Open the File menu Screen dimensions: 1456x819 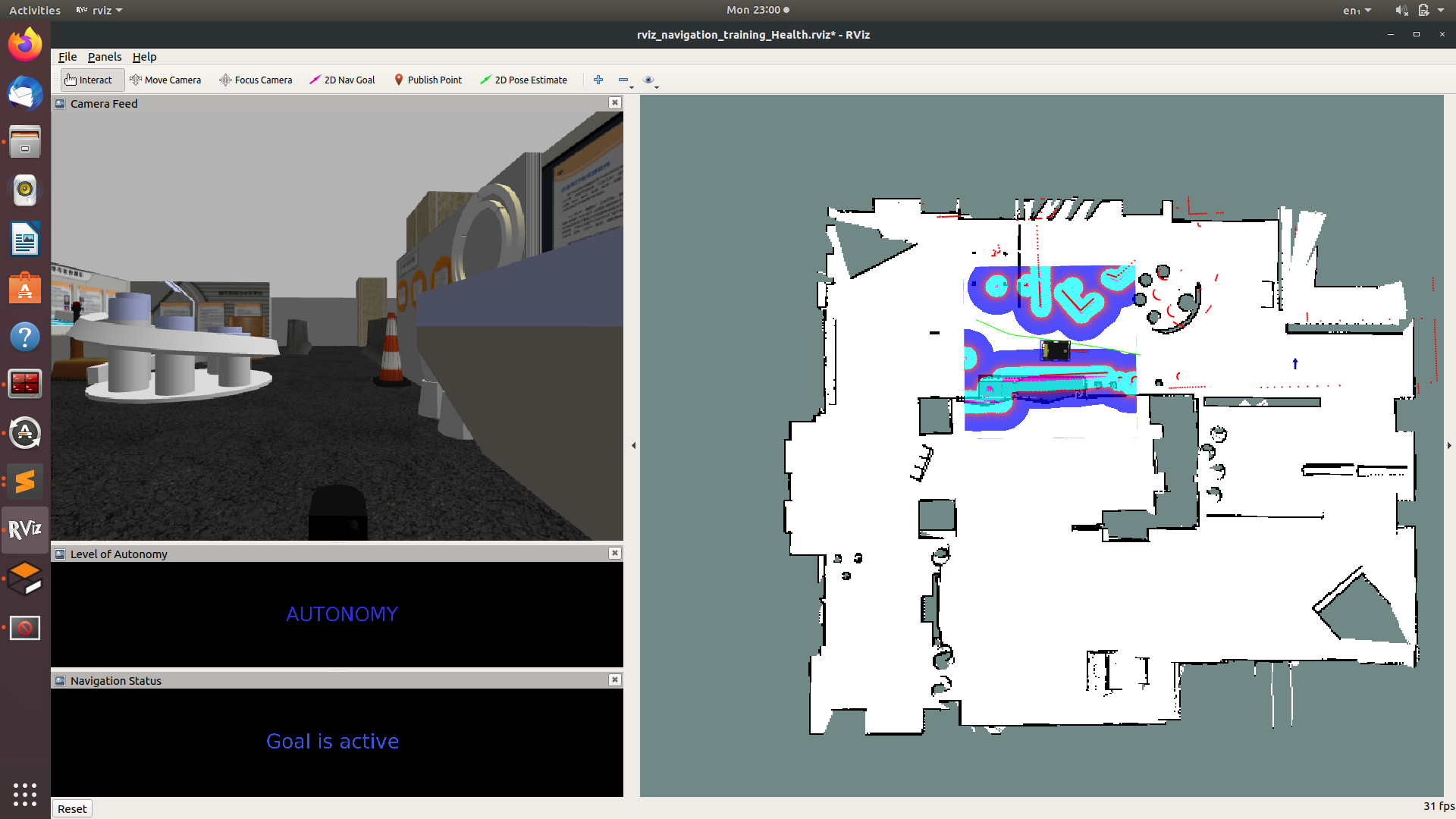[x=67, y=57]
